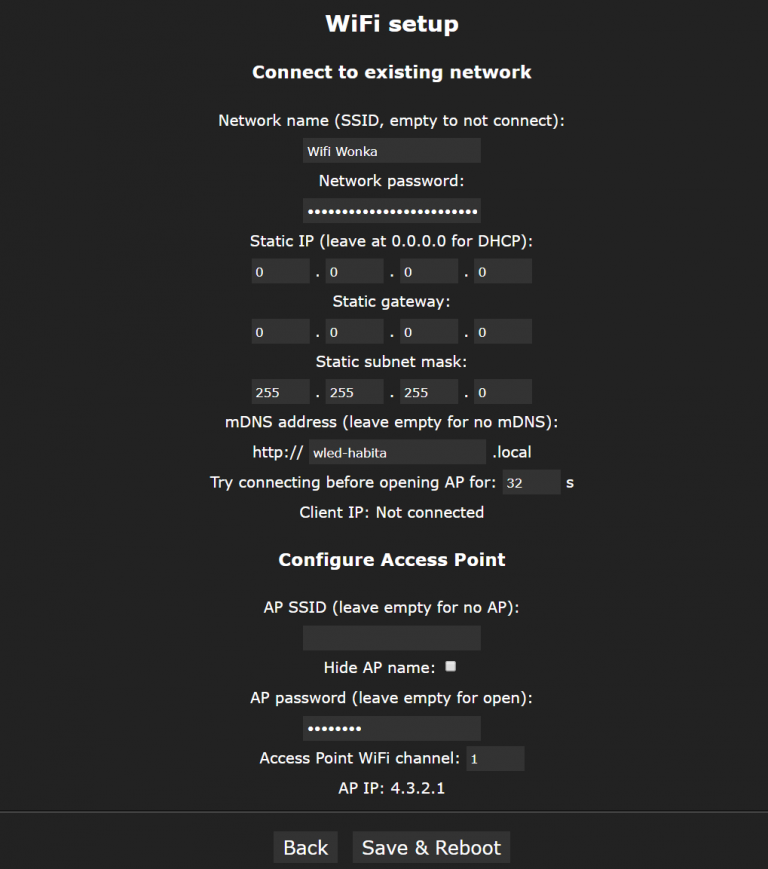Click the Save & Reboot button
The width and height of the screenshot is (768, 869).
(431, 847)
